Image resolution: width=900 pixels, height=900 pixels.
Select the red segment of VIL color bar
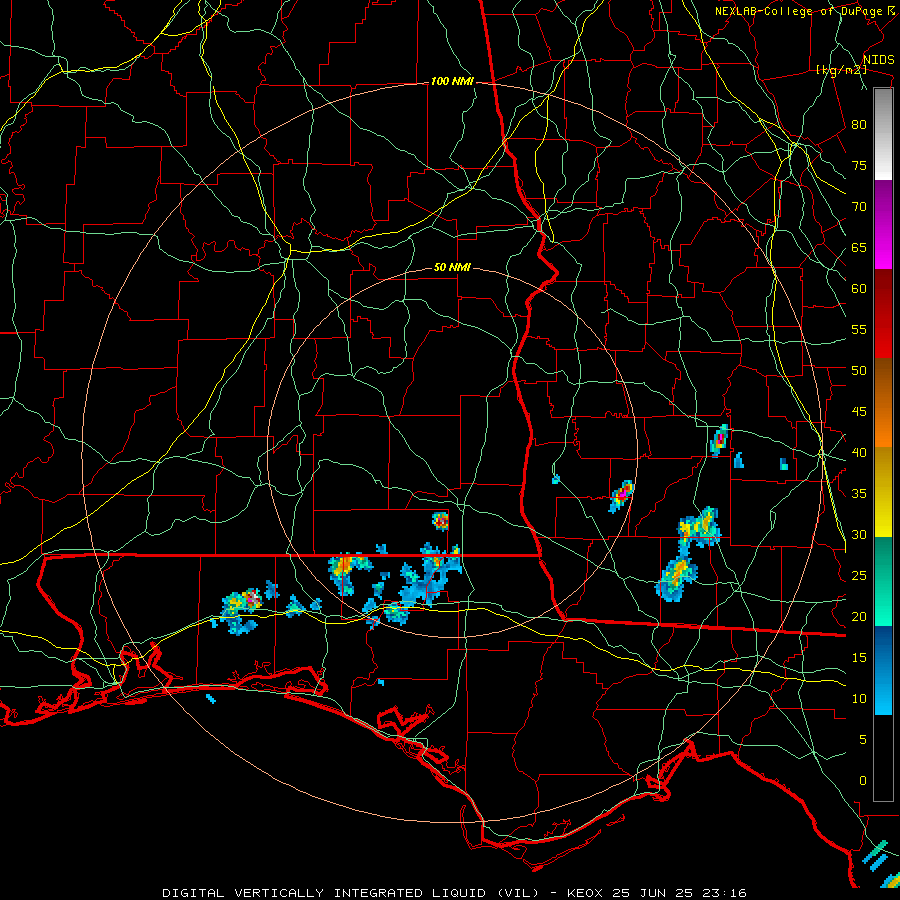pyautogui.click(x=883, y=314)
